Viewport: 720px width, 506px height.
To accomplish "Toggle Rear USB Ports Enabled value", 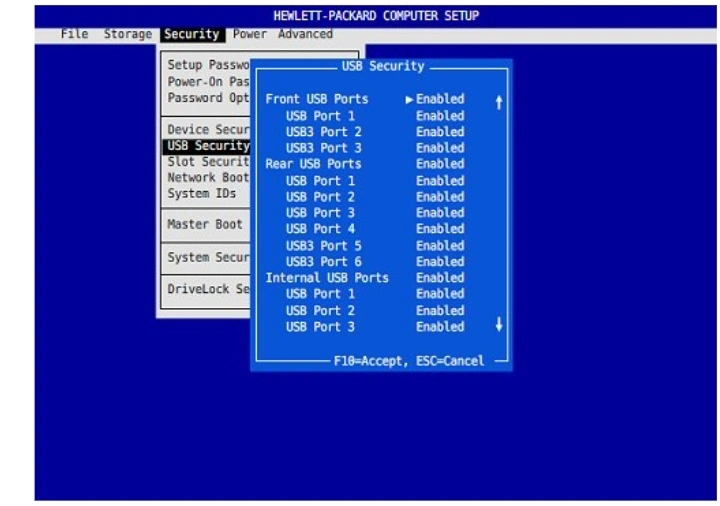I will pos(440,164).
